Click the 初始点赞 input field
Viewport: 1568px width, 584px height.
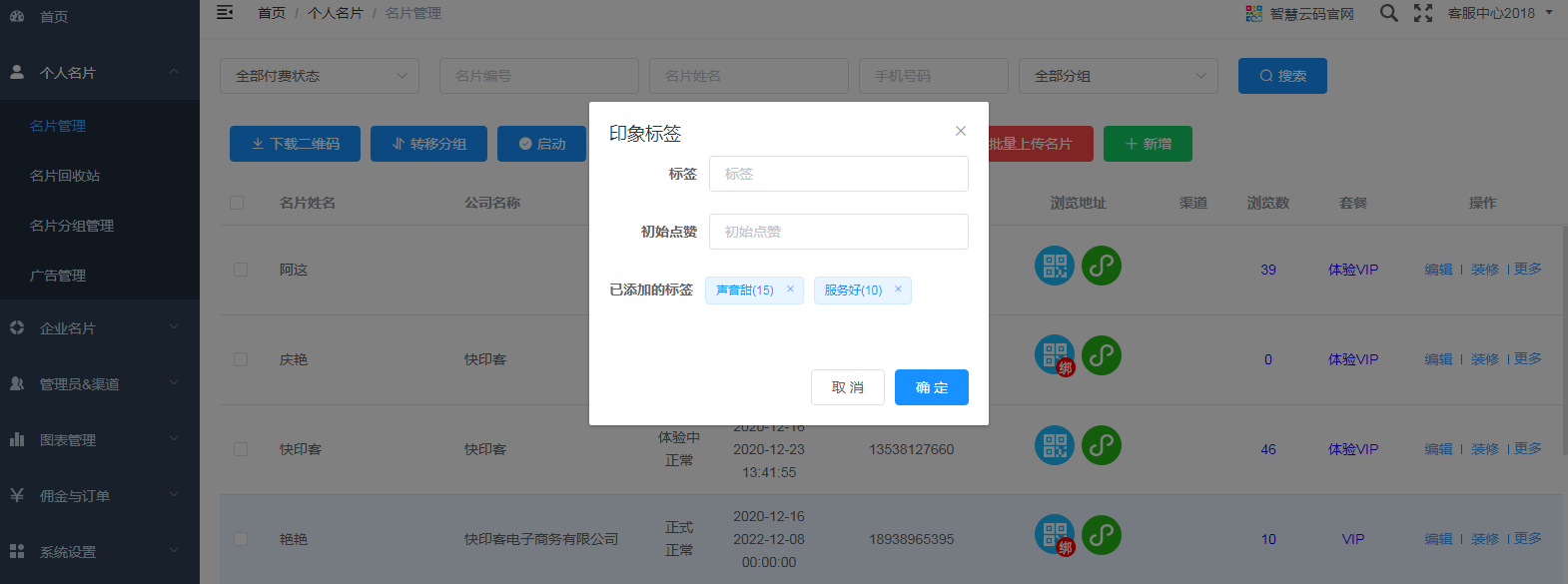[838, 232]
